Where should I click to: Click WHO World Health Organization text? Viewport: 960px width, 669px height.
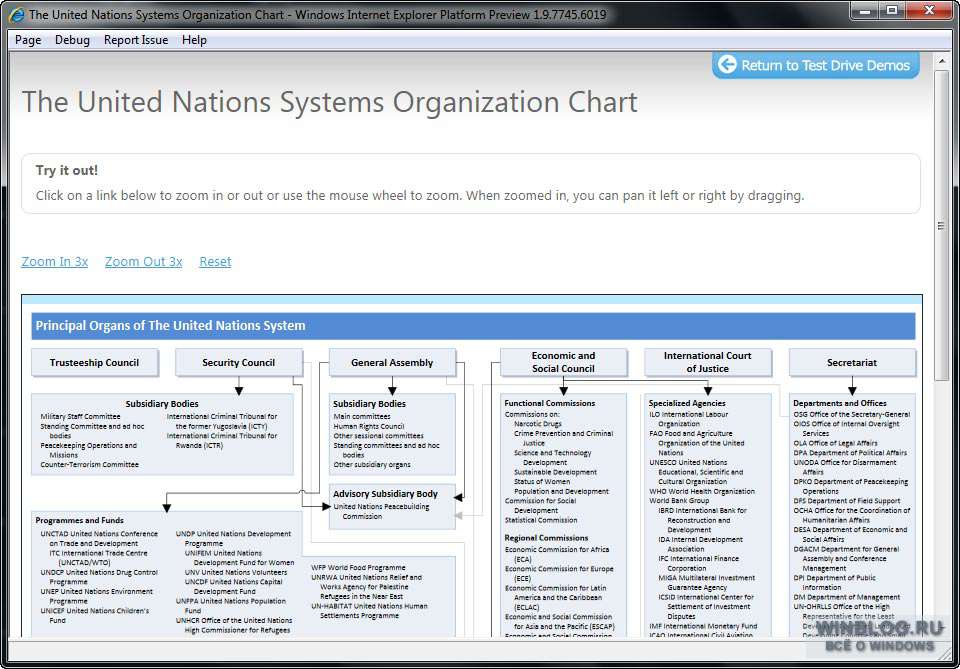pos(702,491)
